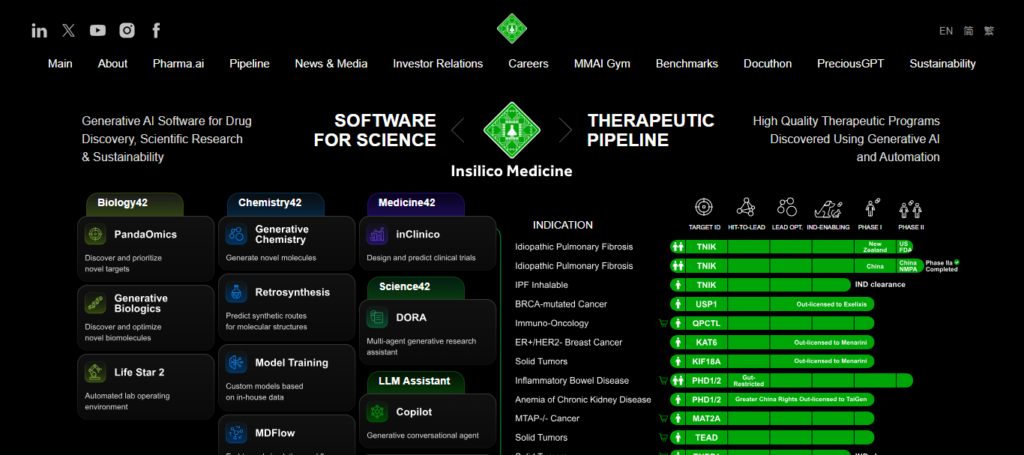Click the KIF18A pipeline bar
This screenshot has width=1024, height=455.
772,361
